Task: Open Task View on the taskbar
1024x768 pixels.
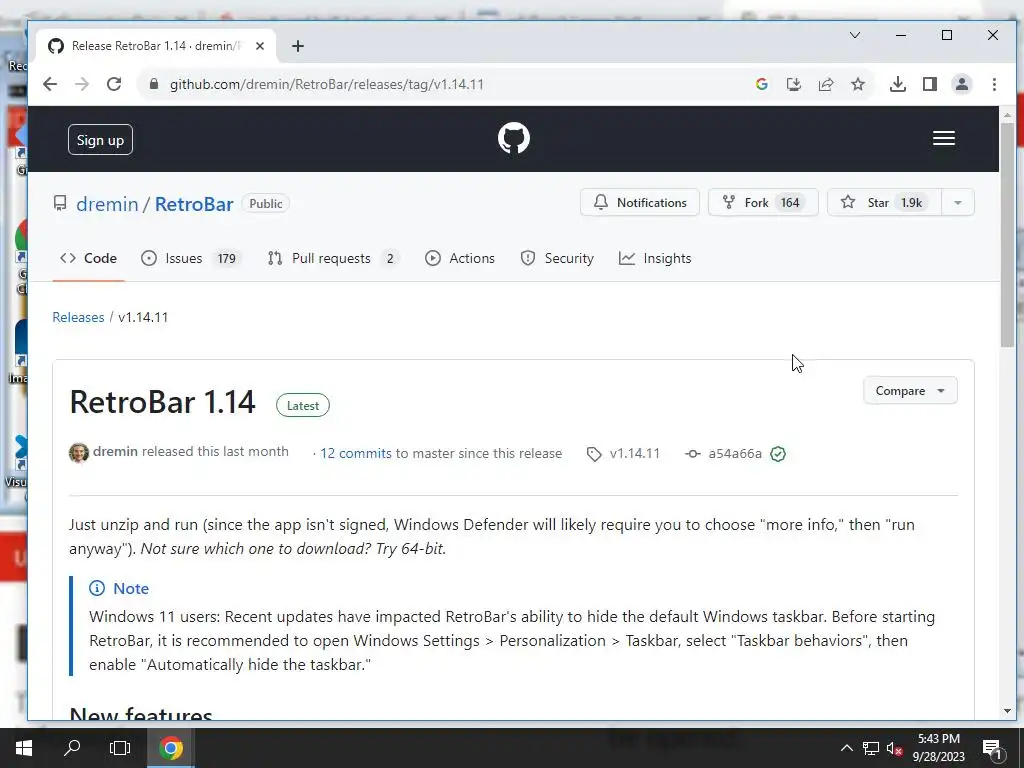Action: 120,748
